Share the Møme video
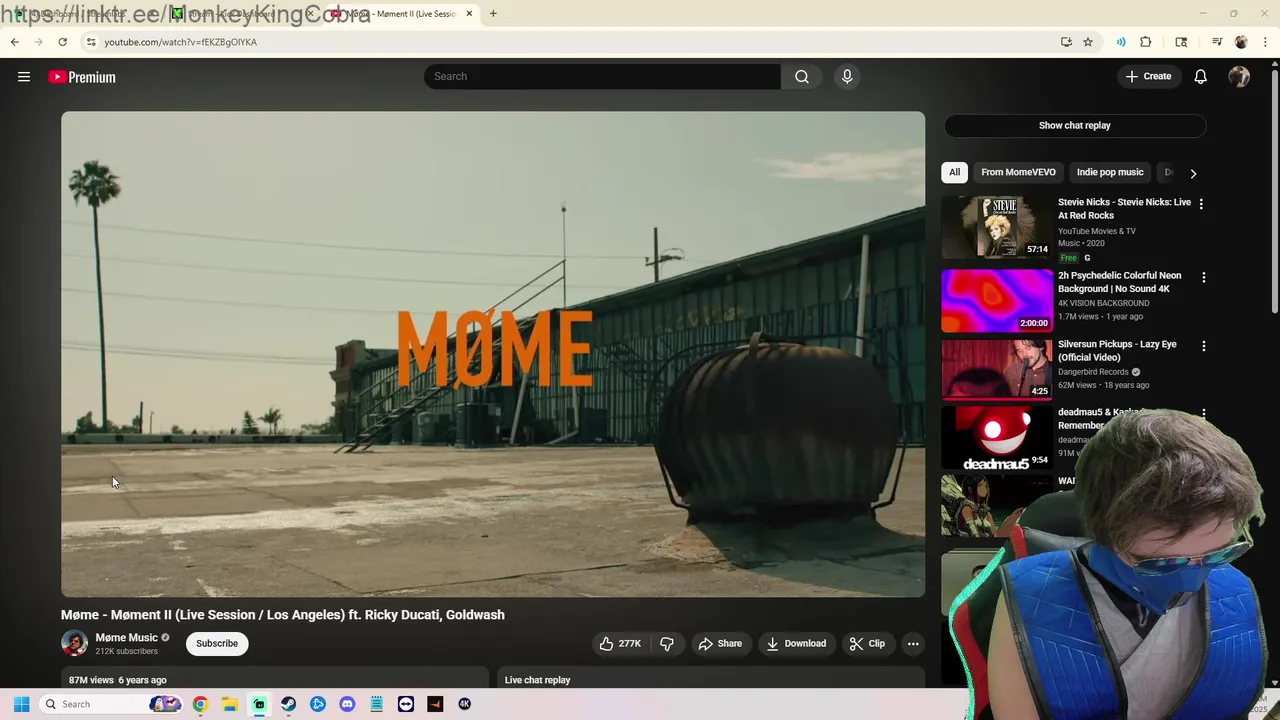 (720, 644)
